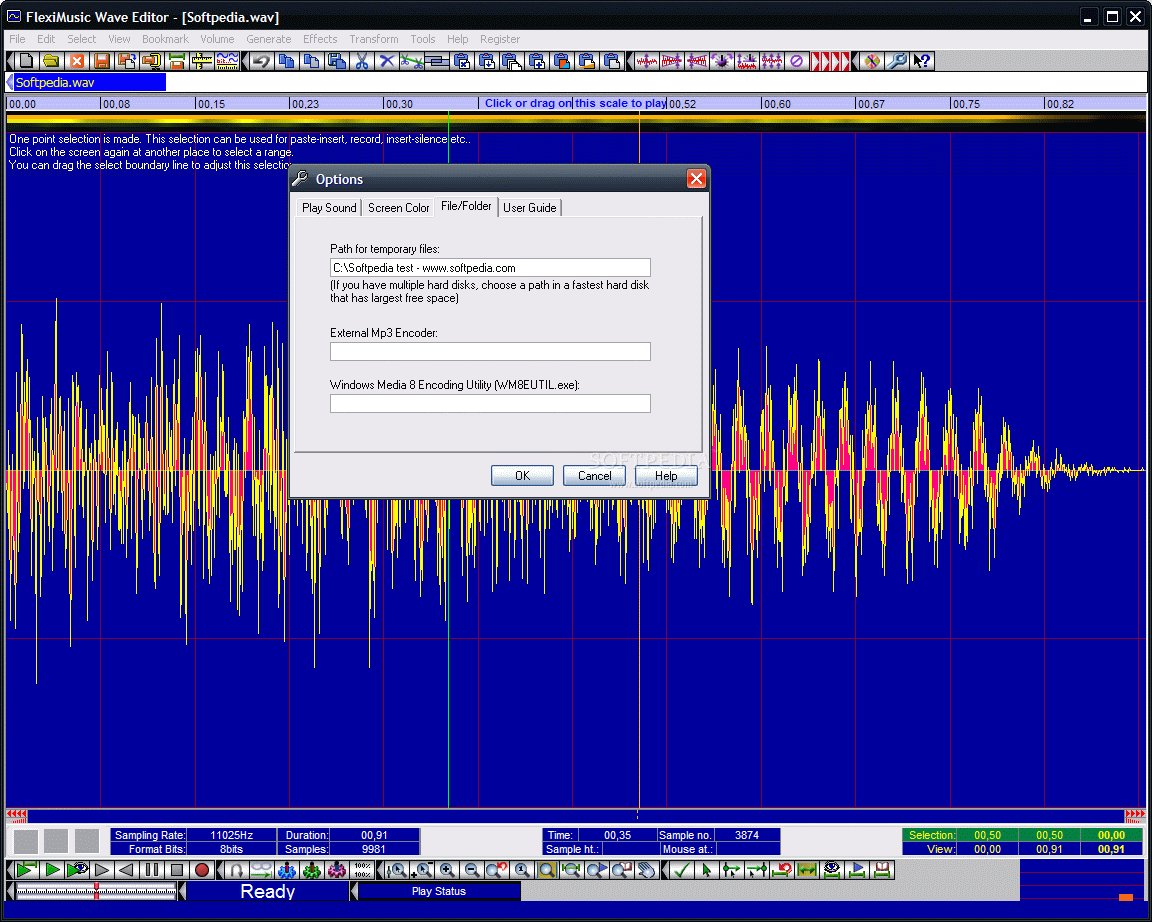Open the Generate menu

[268, 39]
